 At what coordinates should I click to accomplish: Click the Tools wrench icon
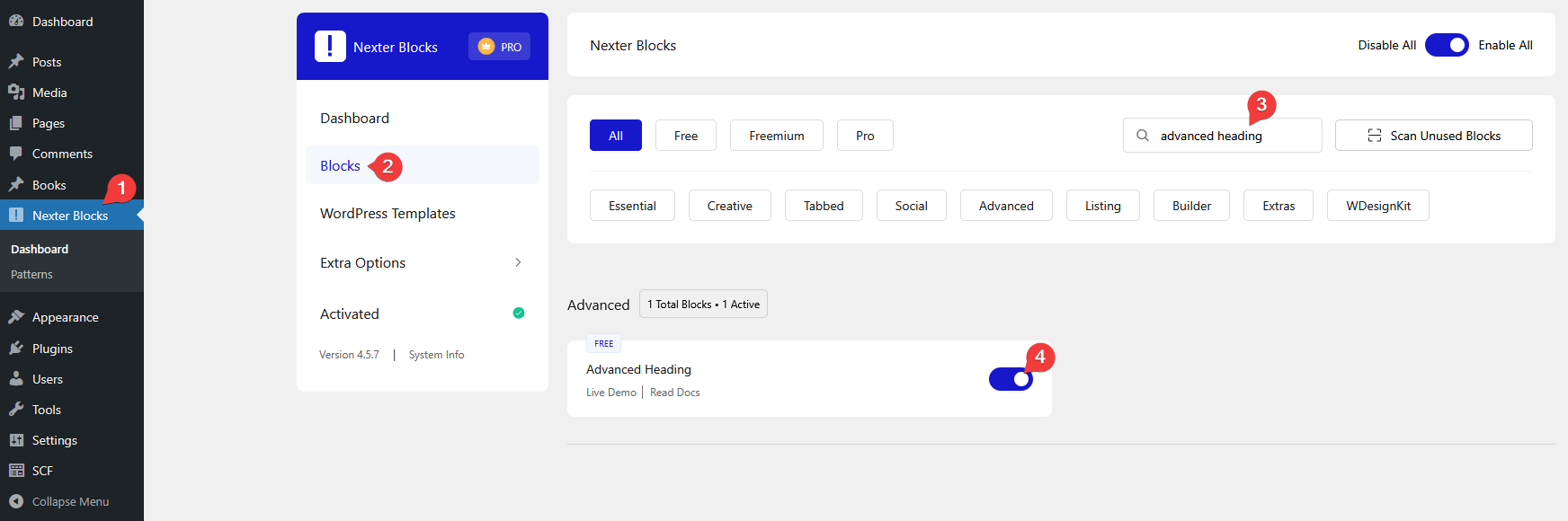tap(16, 410)
